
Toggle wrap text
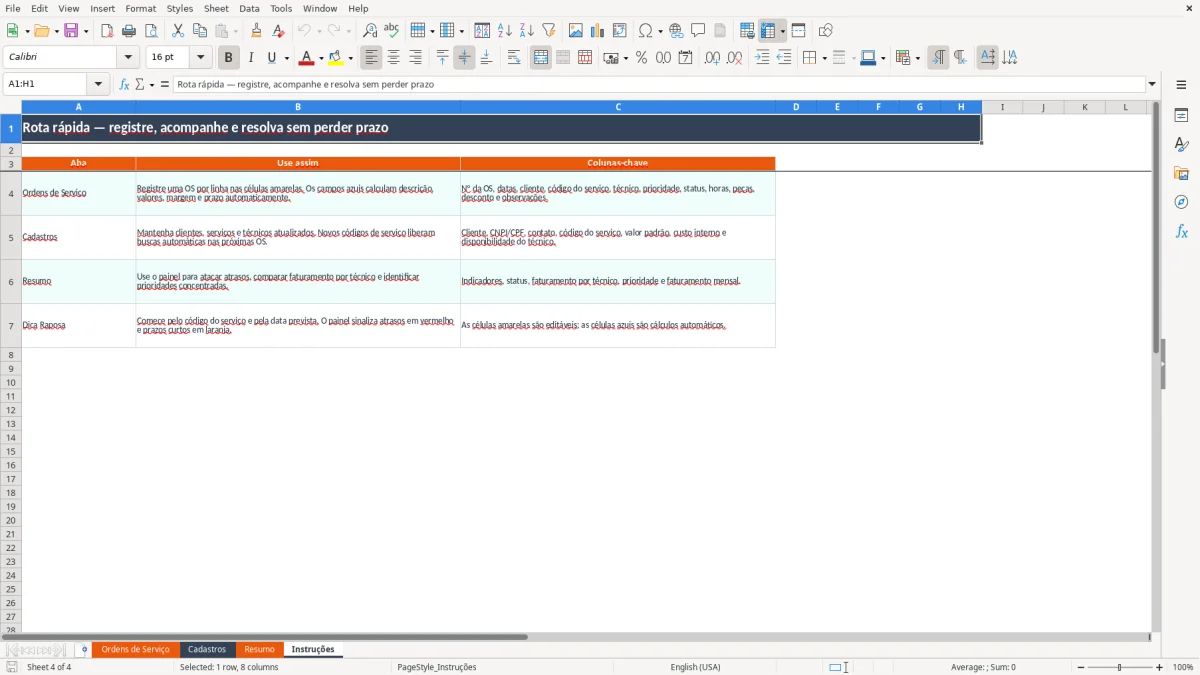[x=514, y=58]
